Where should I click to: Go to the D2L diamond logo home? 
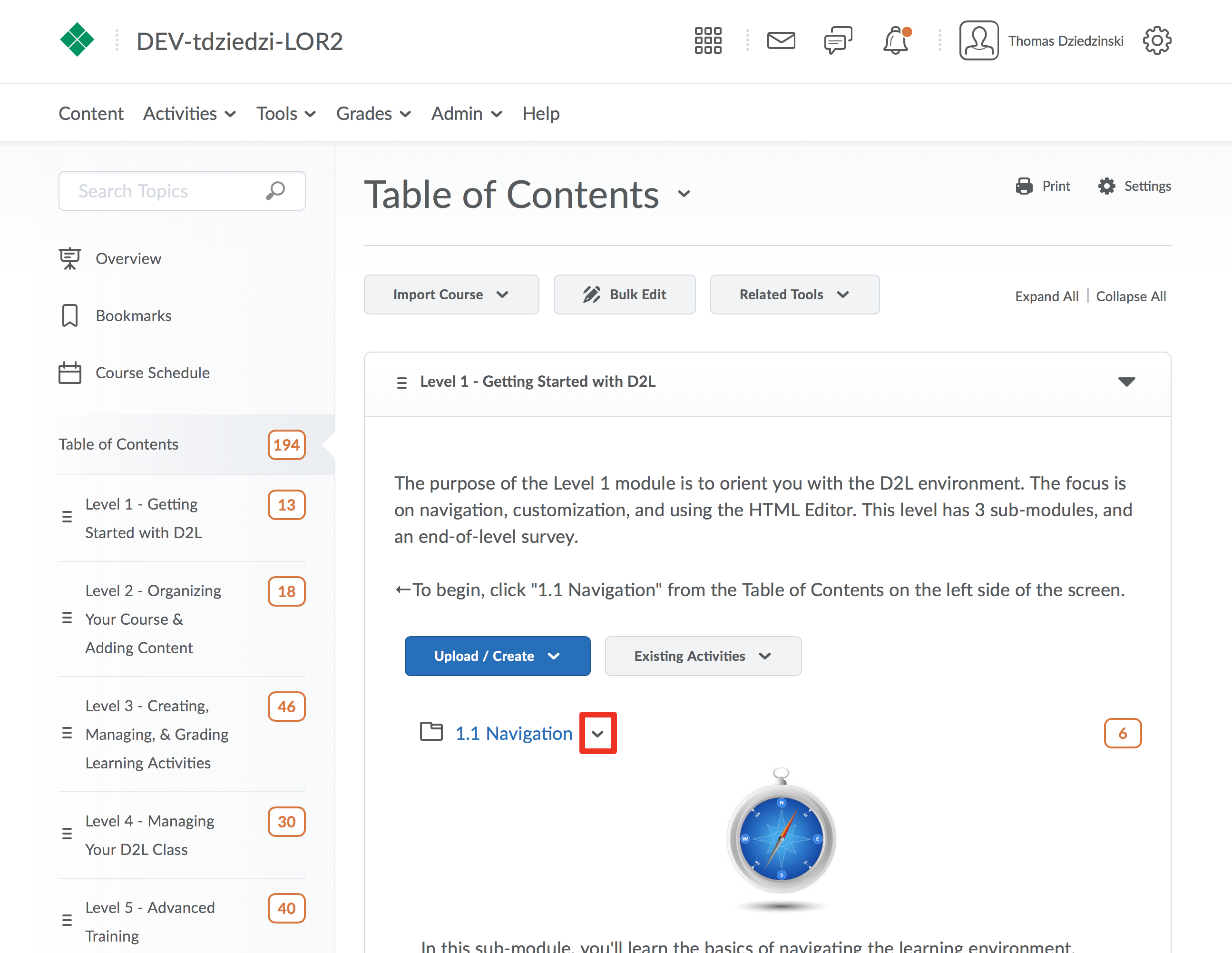tap(77, 40)
